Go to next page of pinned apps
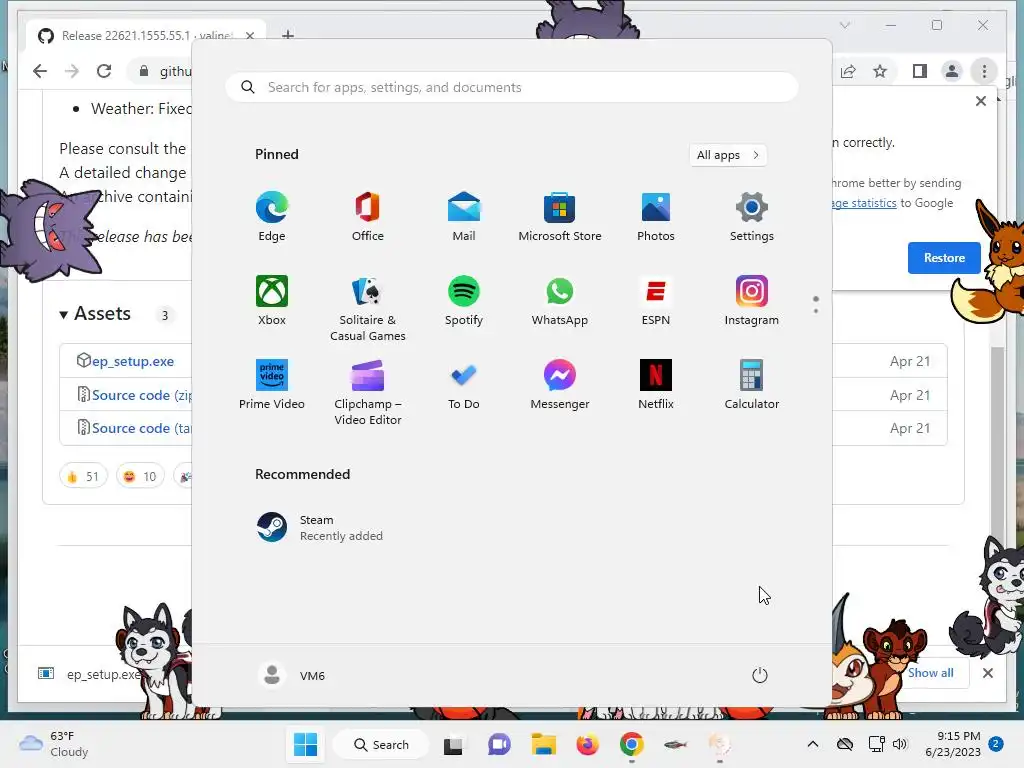 coord(816,310)
